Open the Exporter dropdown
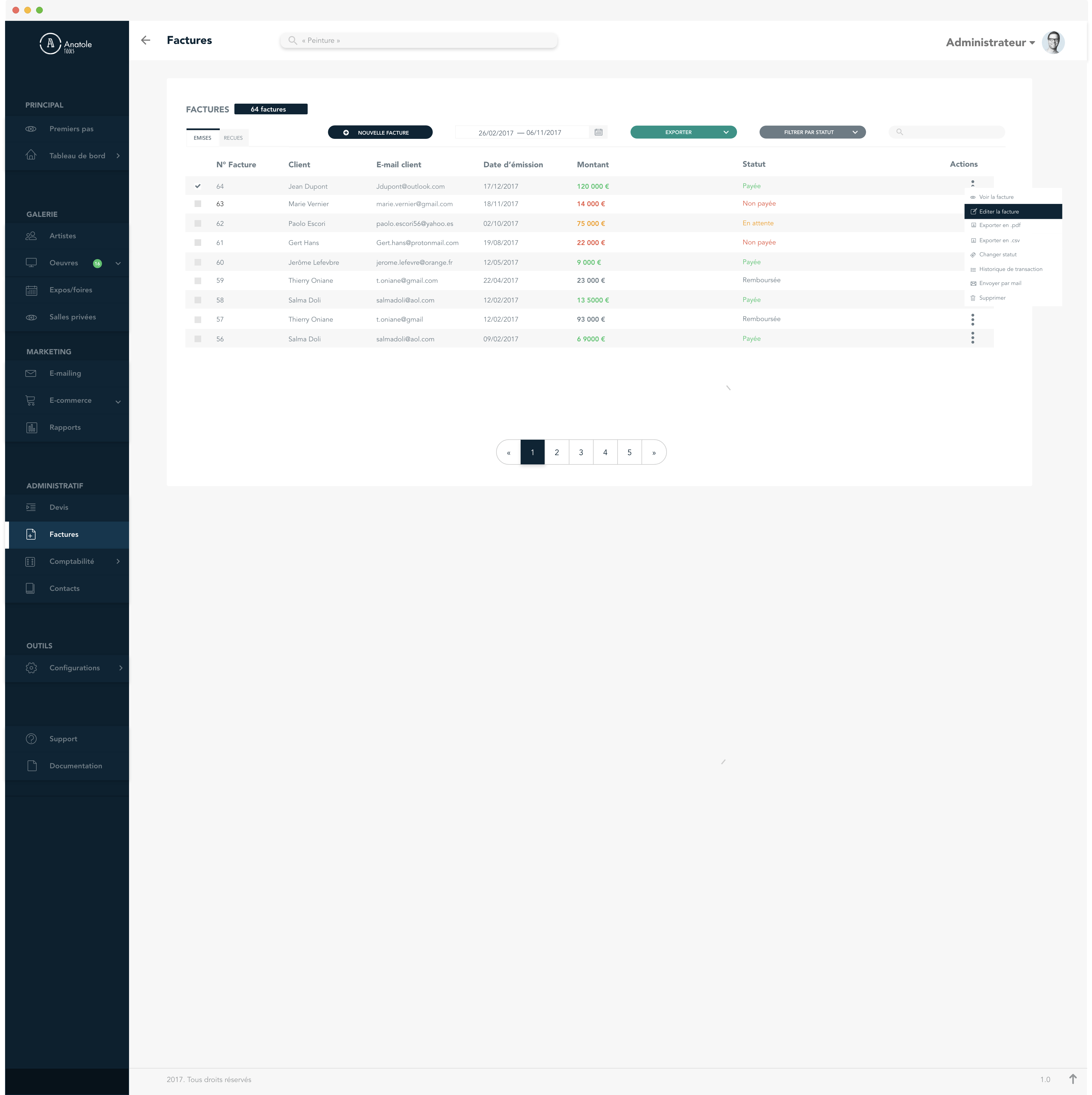The image size is (1092, 1095). [x=683, y=132]
